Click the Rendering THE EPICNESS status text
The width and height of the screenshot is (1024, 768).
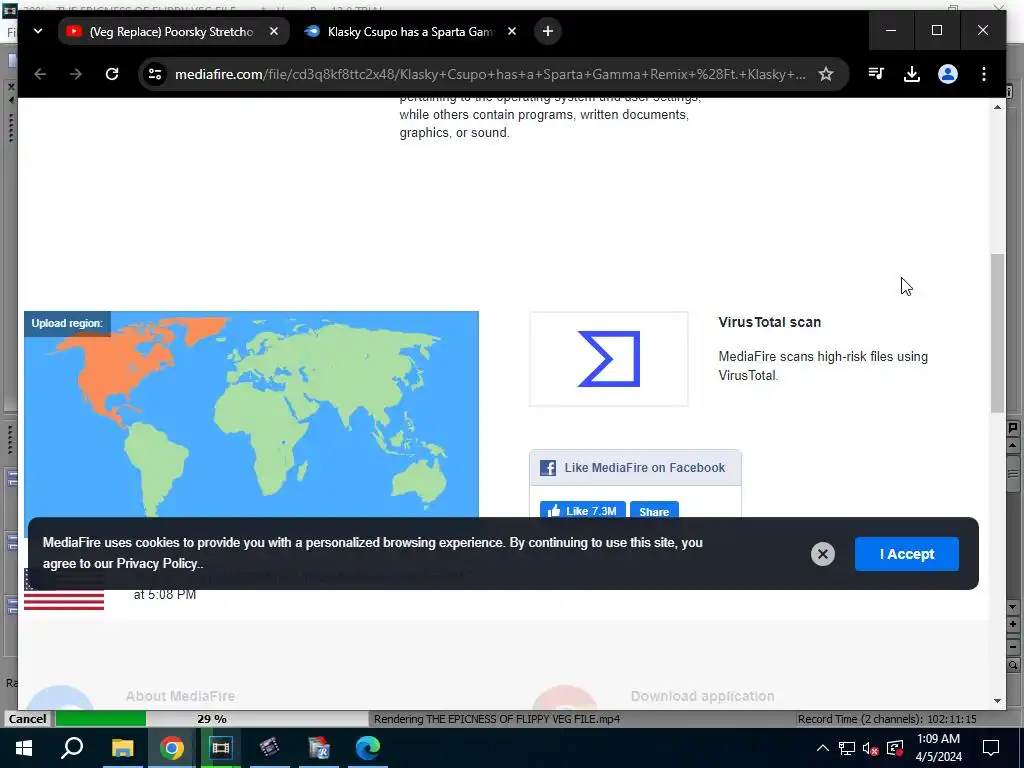pyautogui.click(x=497, y=719)
